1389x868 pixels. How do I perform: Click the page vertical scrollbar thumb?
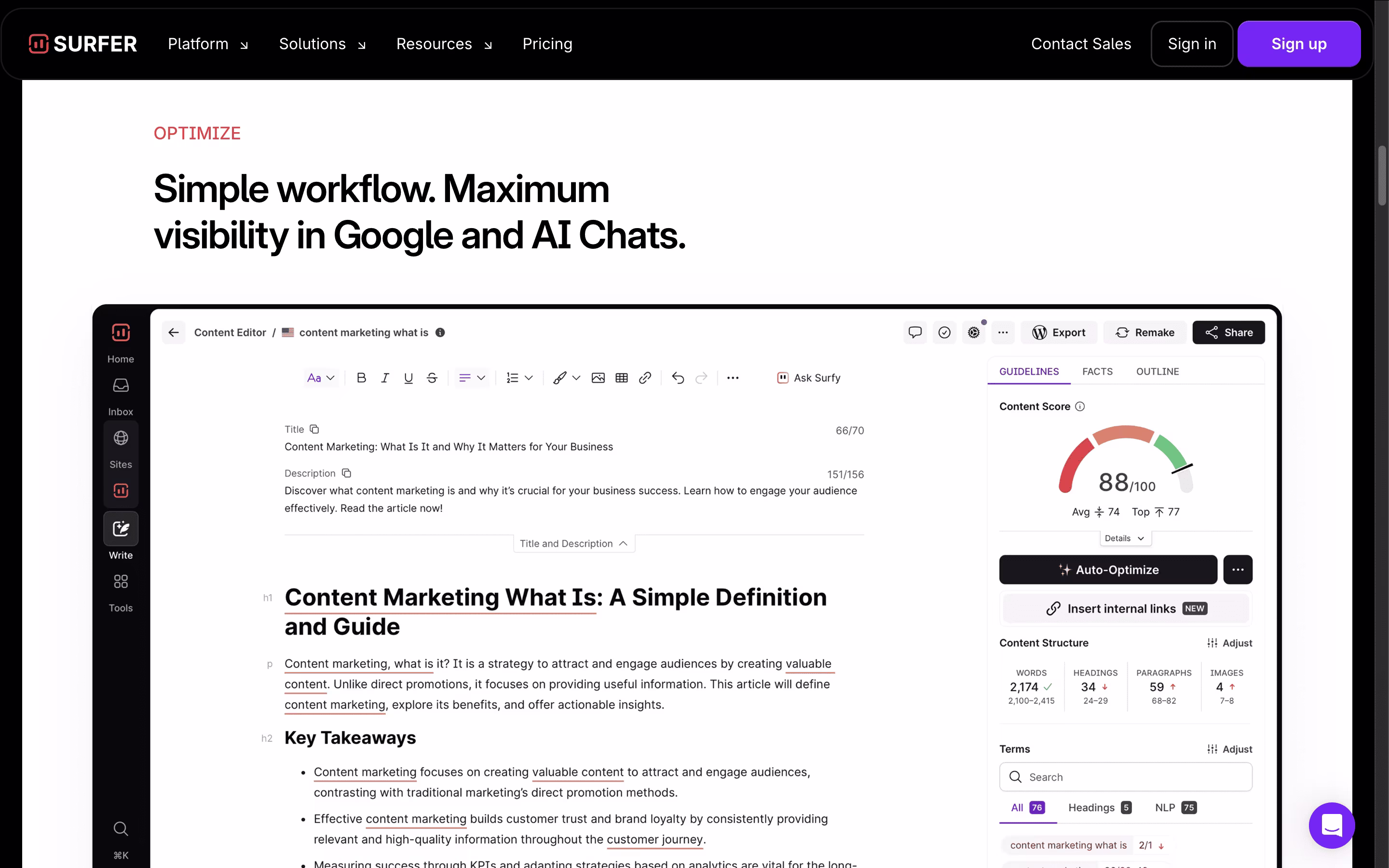(x=1382, y=175)
